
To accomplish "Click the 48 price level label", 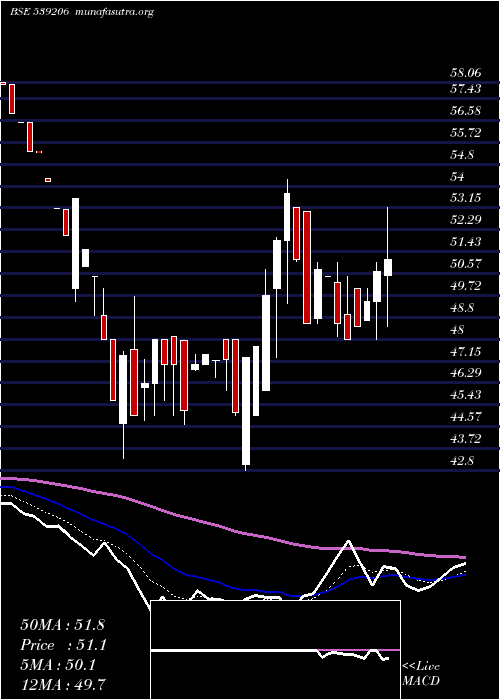I will [x=457, y=330].
